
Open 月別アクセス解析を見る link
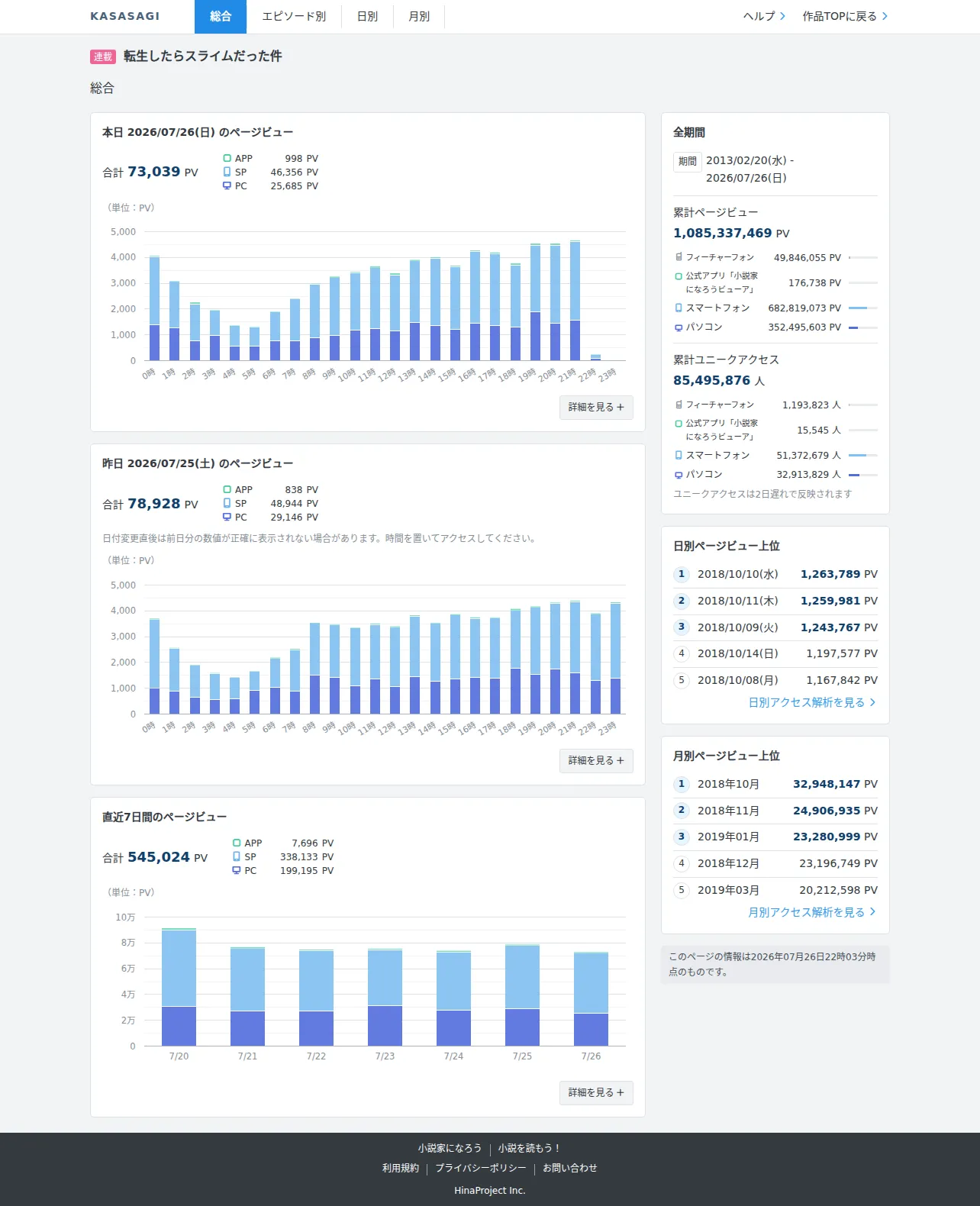click(812, 912)
